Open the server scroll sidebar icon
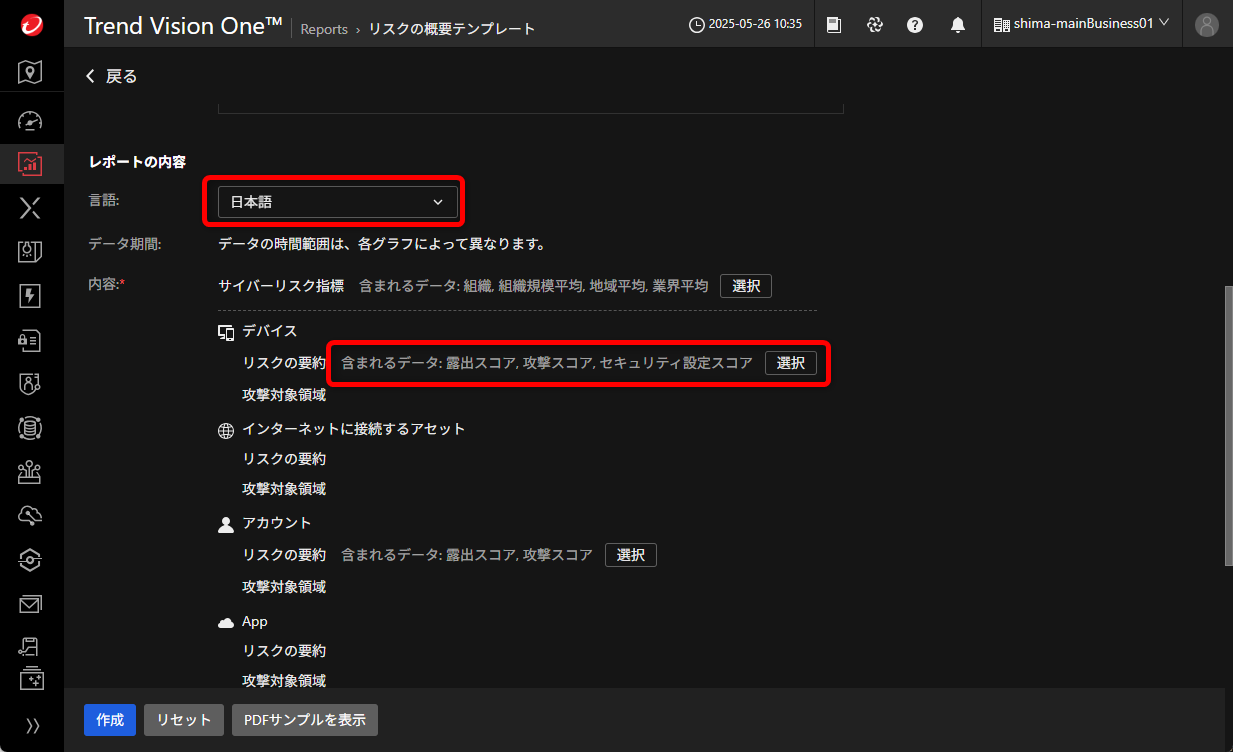 tap(31, 648)
